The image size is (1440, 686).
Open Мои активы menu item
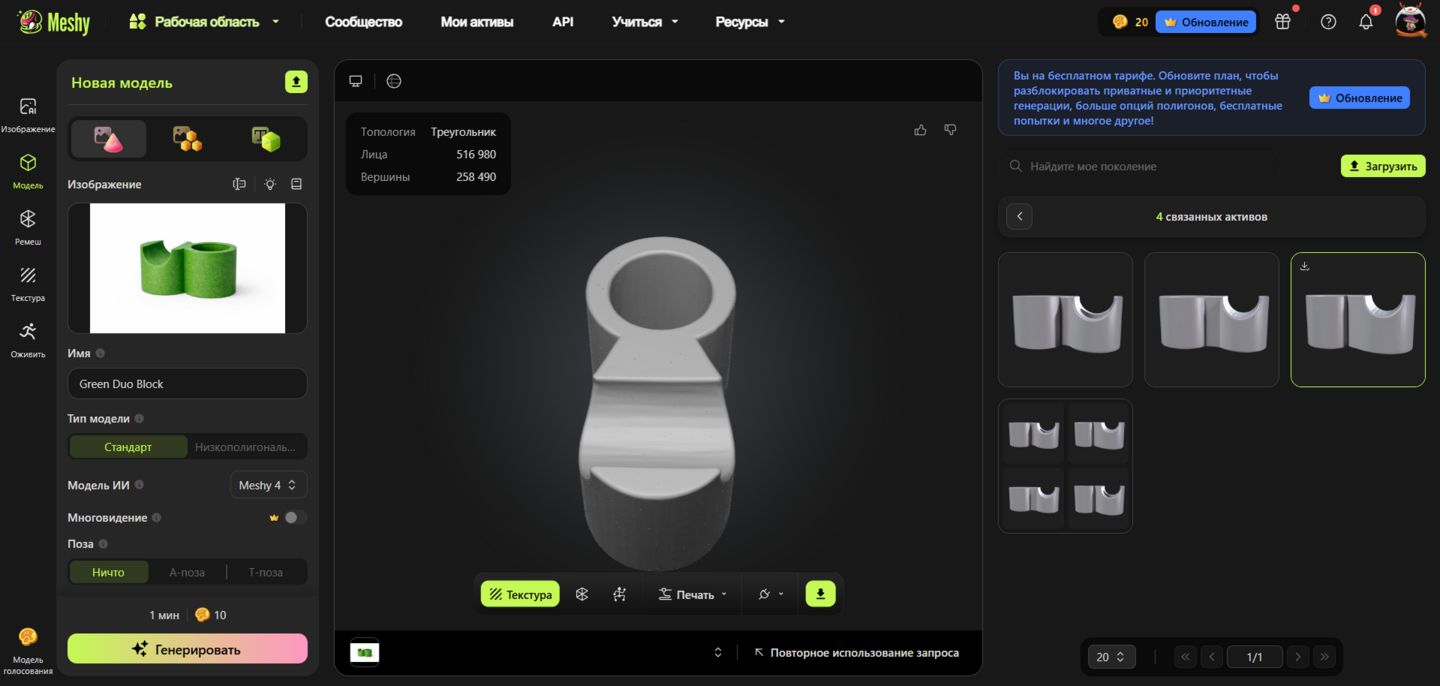tap(477, 21)
